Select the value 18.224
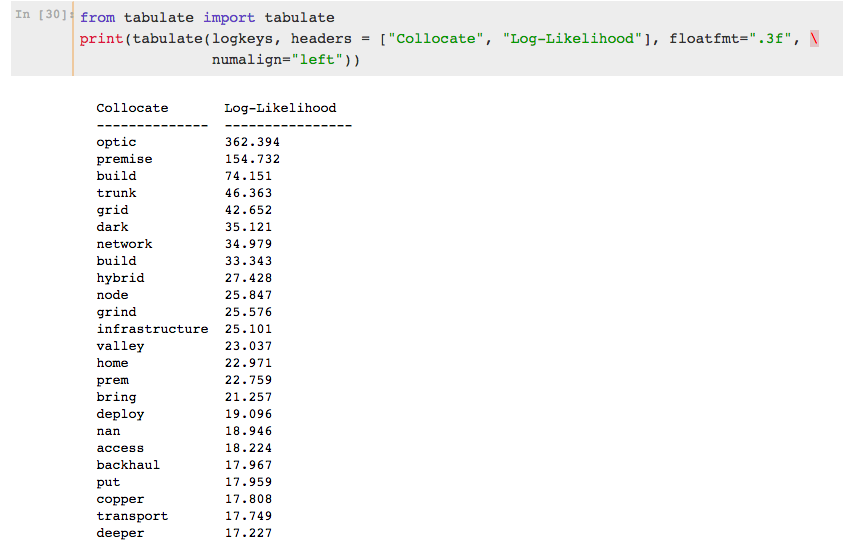 [x=248, y=448]
